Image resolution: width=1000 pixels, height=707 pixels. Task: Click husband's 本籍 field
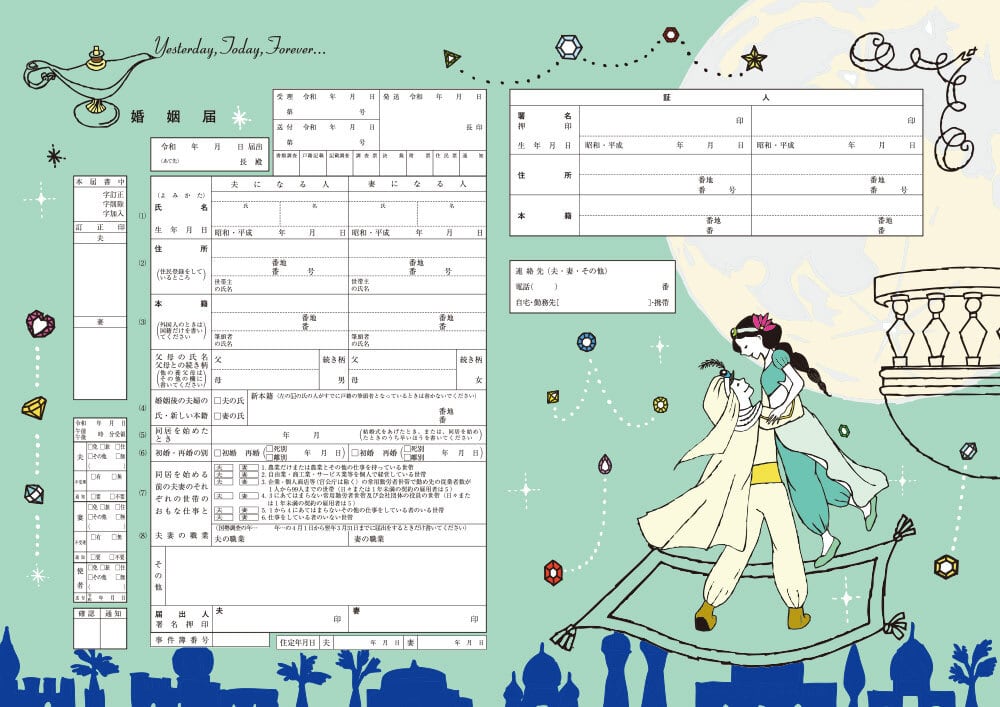[x=280, y=312]
